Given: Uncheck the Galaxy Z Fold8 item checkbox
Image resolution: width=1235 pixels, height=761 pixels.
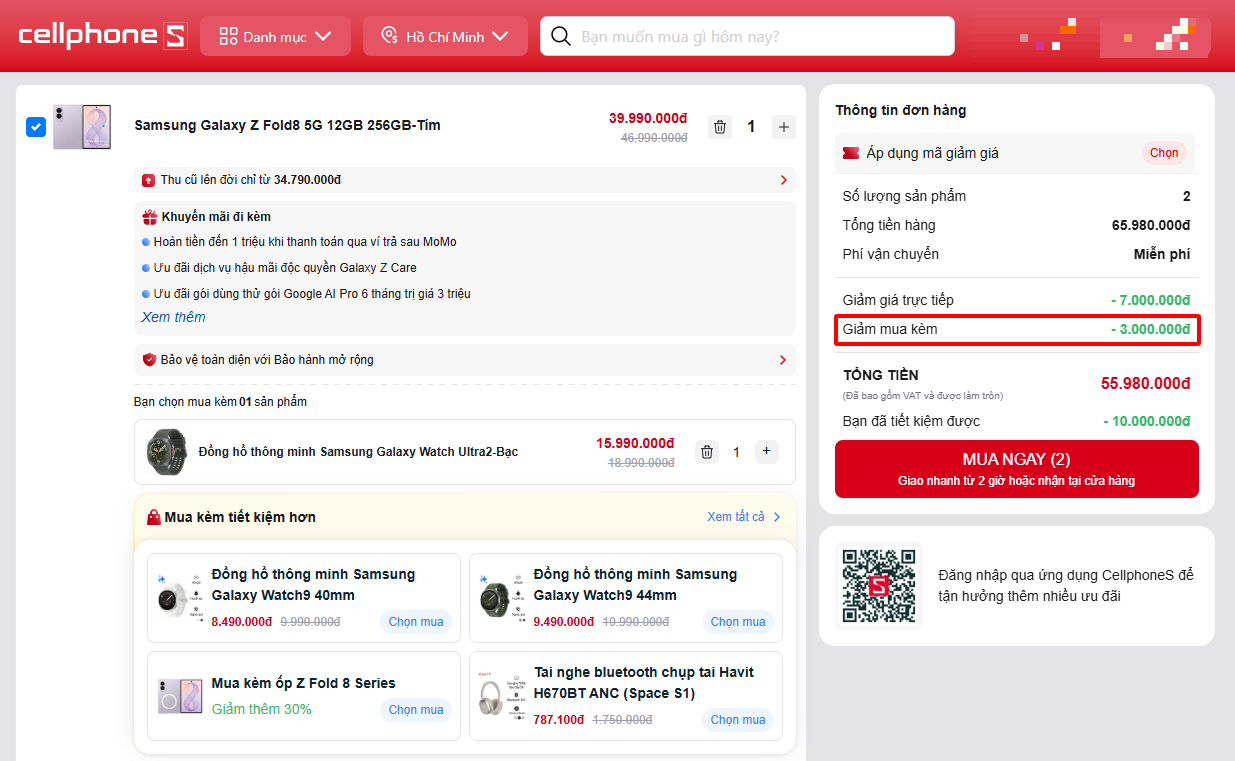Looking at the screenshot, I should coord(36,127).
